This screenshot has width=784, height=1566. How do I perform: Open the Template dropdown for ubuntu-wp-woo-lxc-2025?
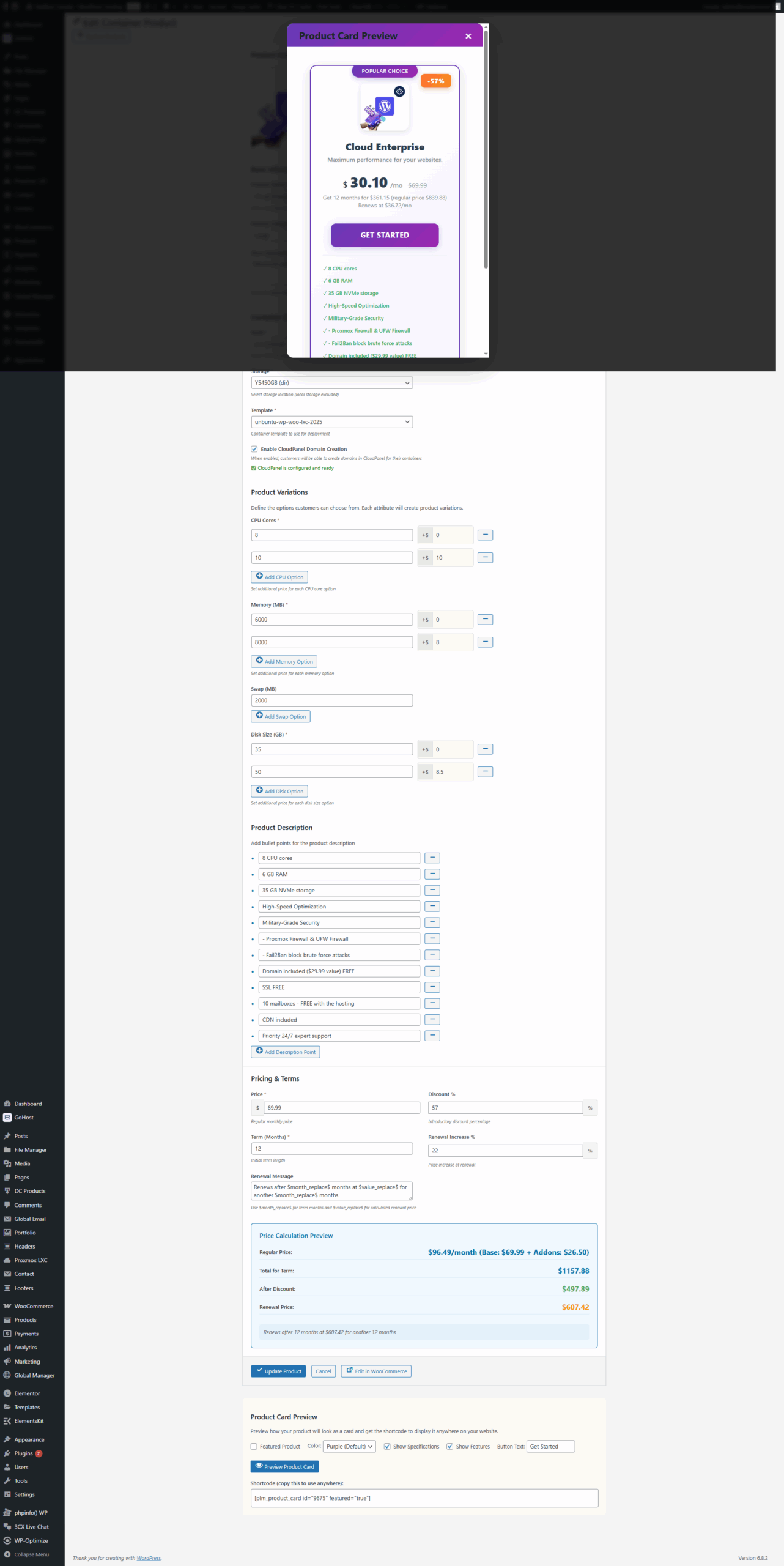click(331, 422)
